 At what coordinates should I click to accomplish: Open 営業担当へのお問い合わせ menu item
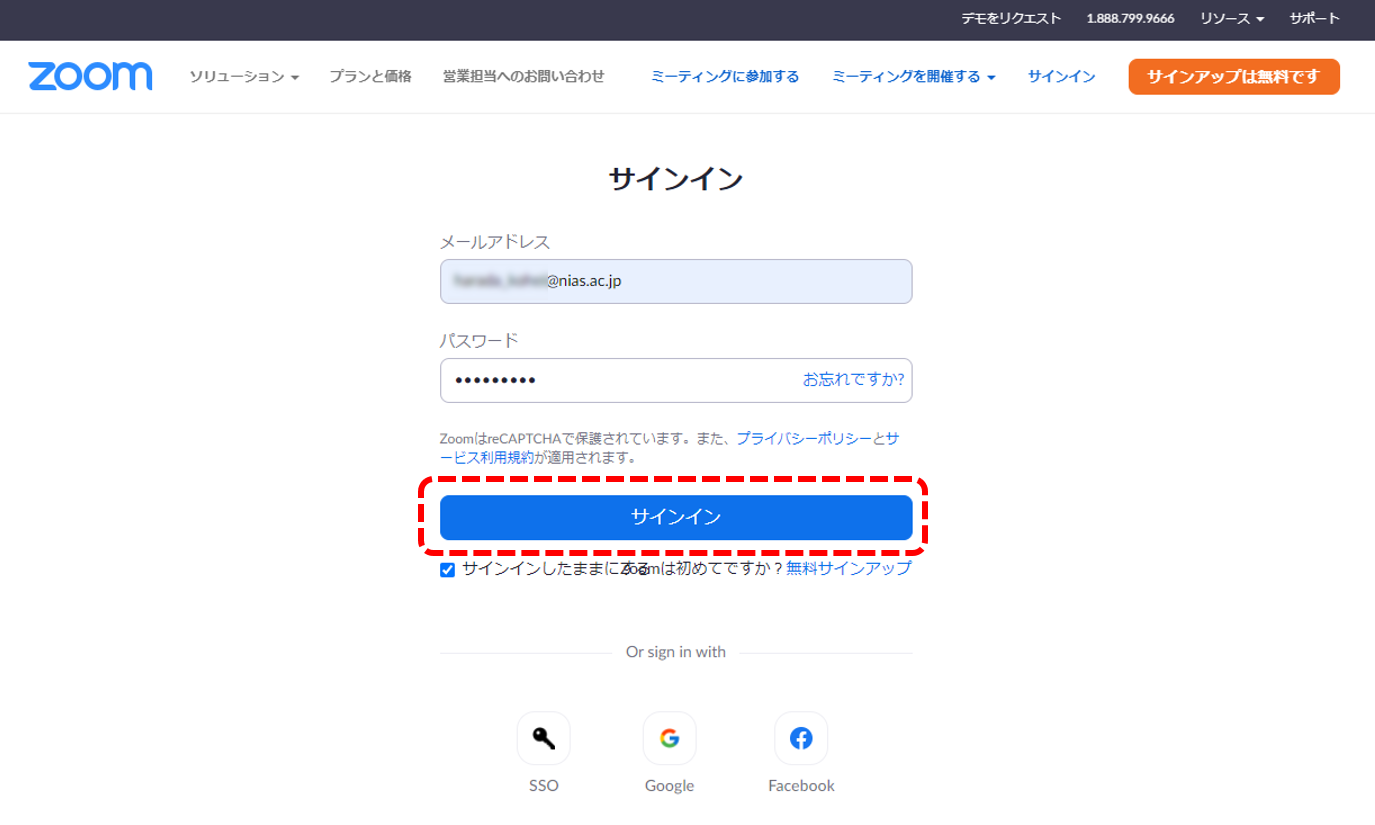(524, 76)
